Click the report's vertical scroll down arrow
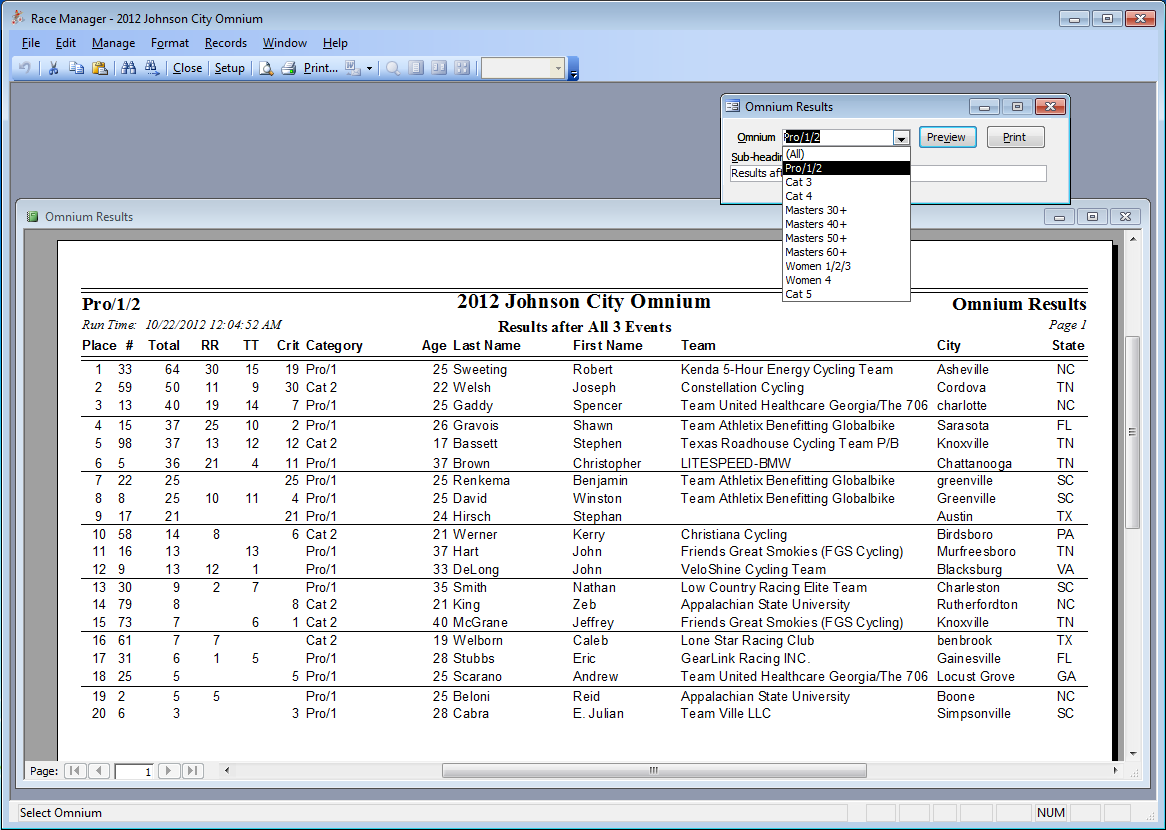The image size is (1166, 830). click(1133, 754)
